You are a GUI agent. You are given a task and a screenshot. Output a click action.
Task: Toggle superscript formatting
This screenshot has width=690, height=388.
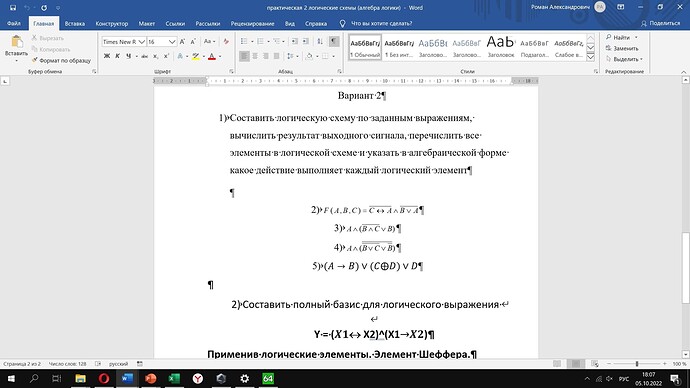pyautogui.click(x=166, y=56)
